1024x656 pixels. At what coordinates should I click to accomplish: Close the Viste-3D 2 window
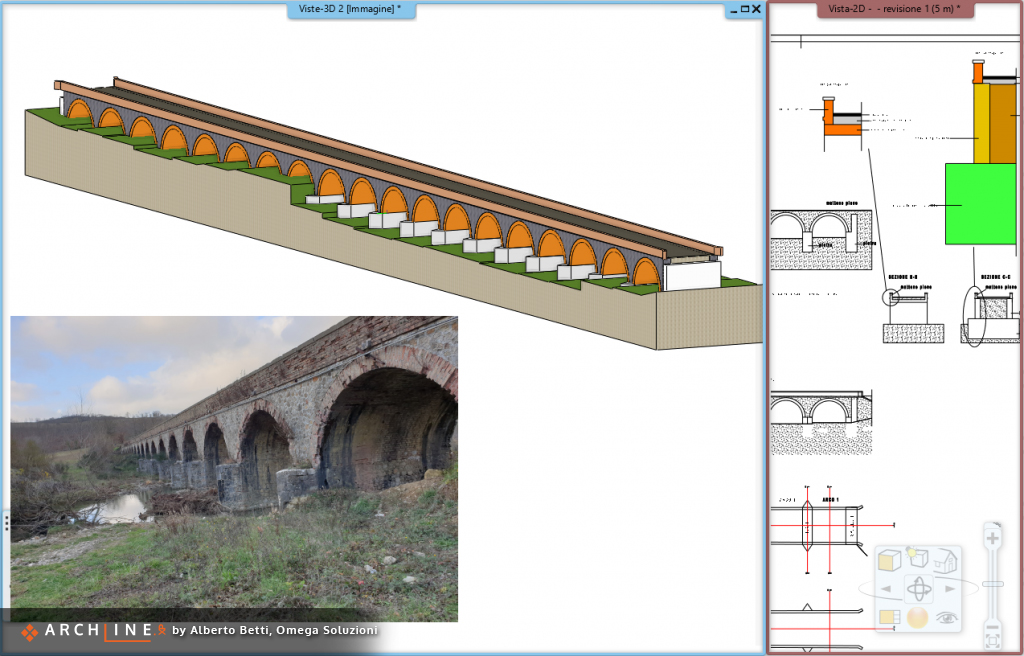click(x=756, y=9)
